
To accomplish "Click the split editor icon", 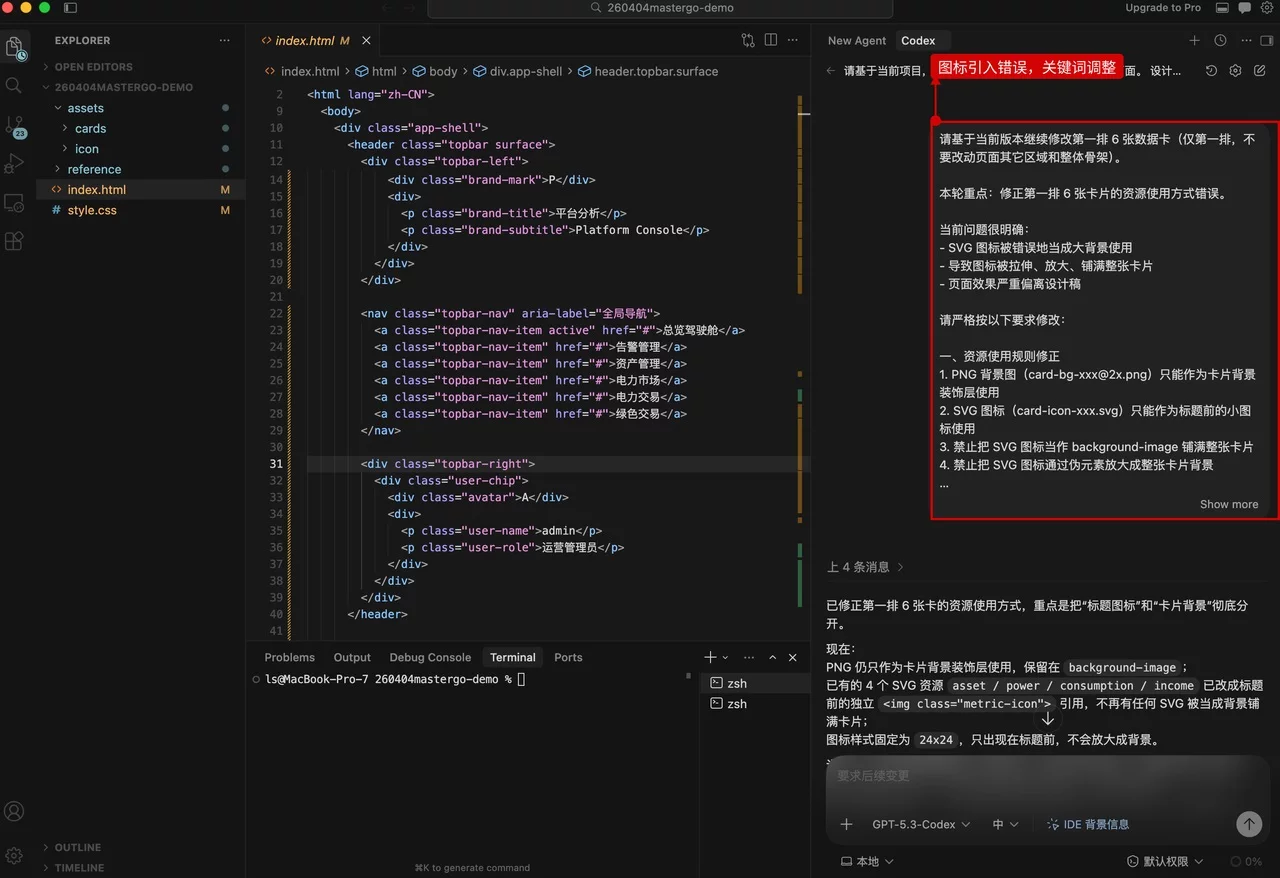I will click(771, 40).
